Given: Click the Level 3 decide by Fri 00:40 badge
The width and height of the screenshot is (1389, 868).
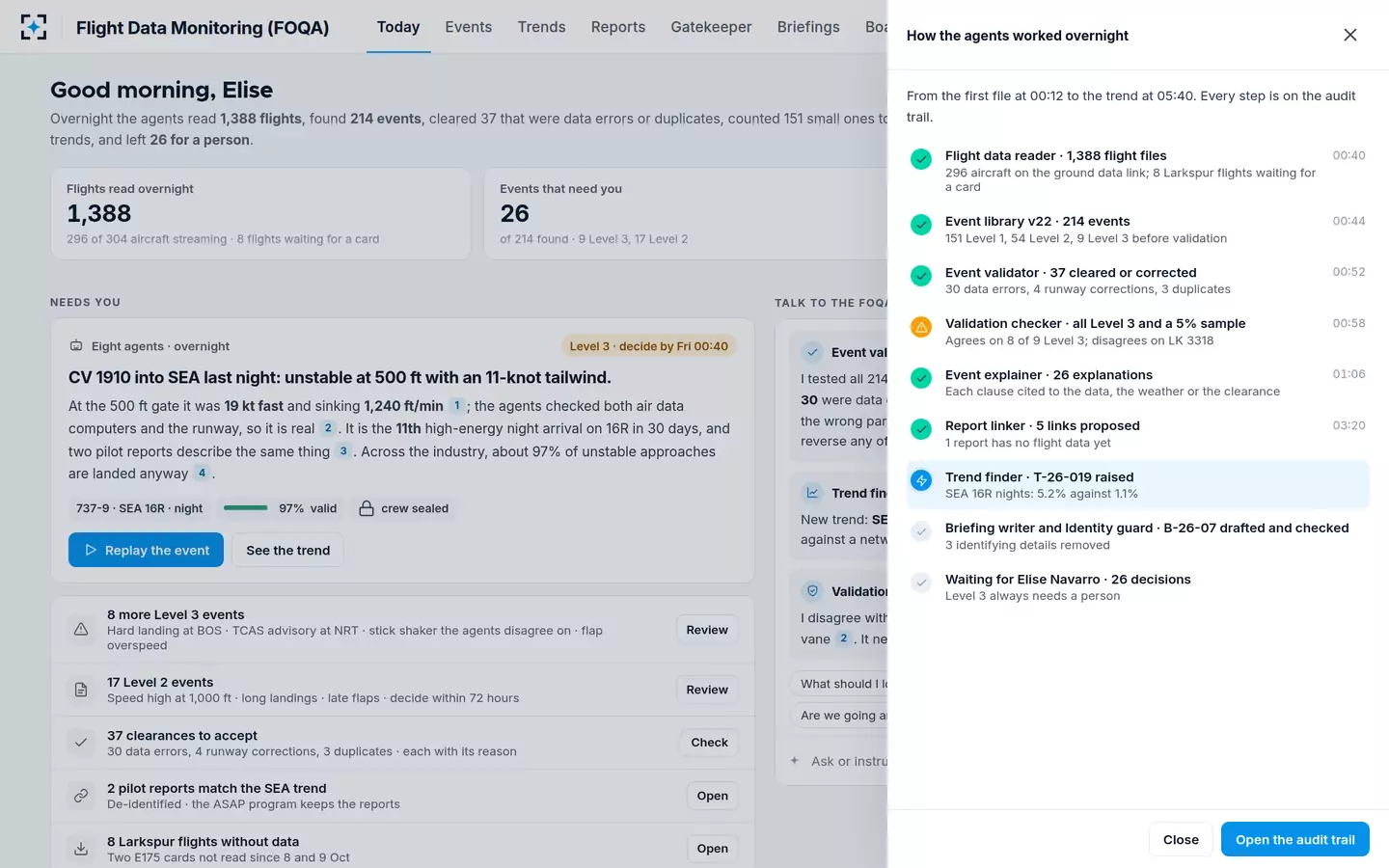Looking at the screenshot, I should click(x=649, y=346).
